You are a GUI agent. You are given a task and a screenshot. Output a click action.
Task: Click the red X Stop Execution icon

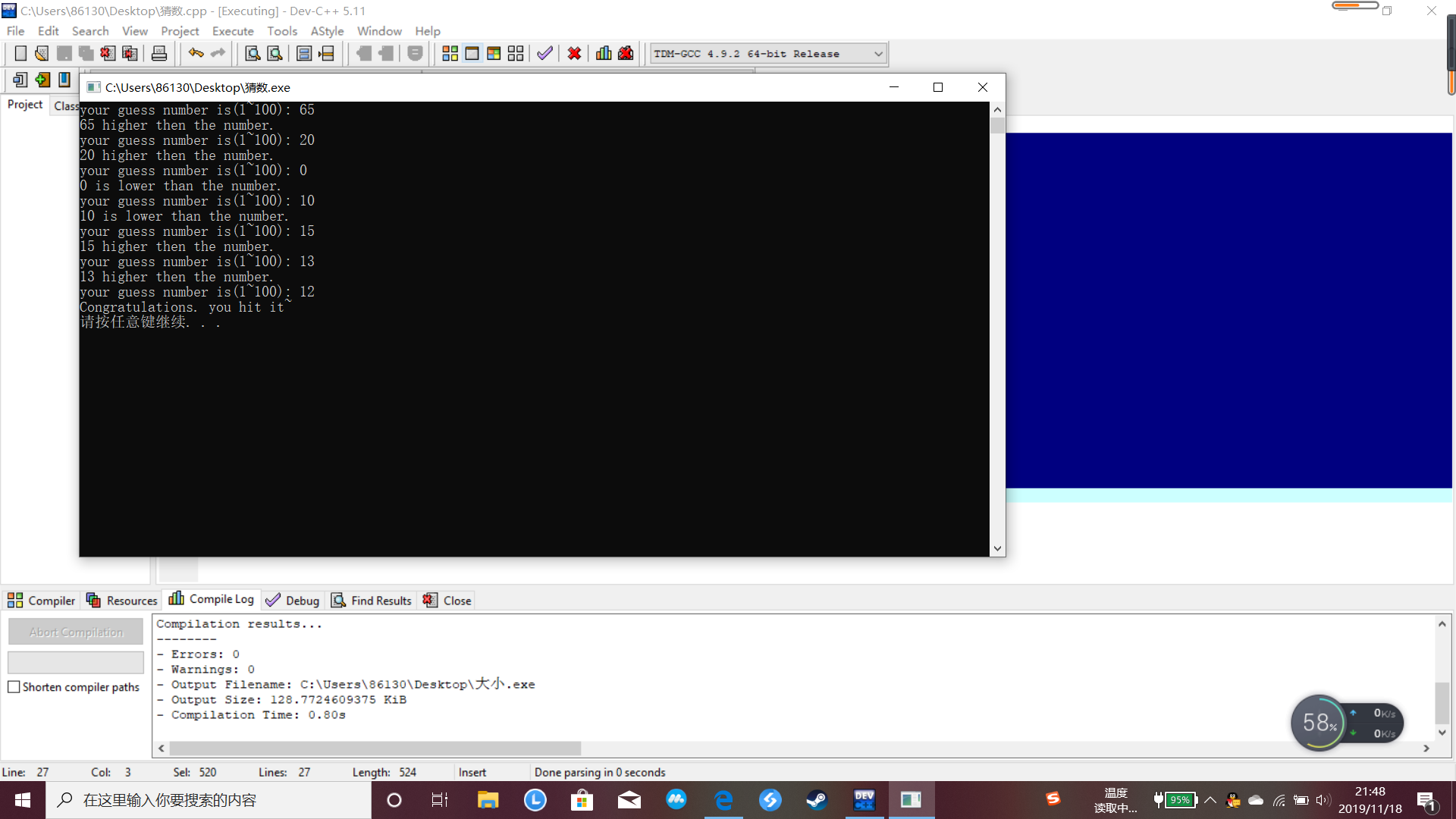574,53
